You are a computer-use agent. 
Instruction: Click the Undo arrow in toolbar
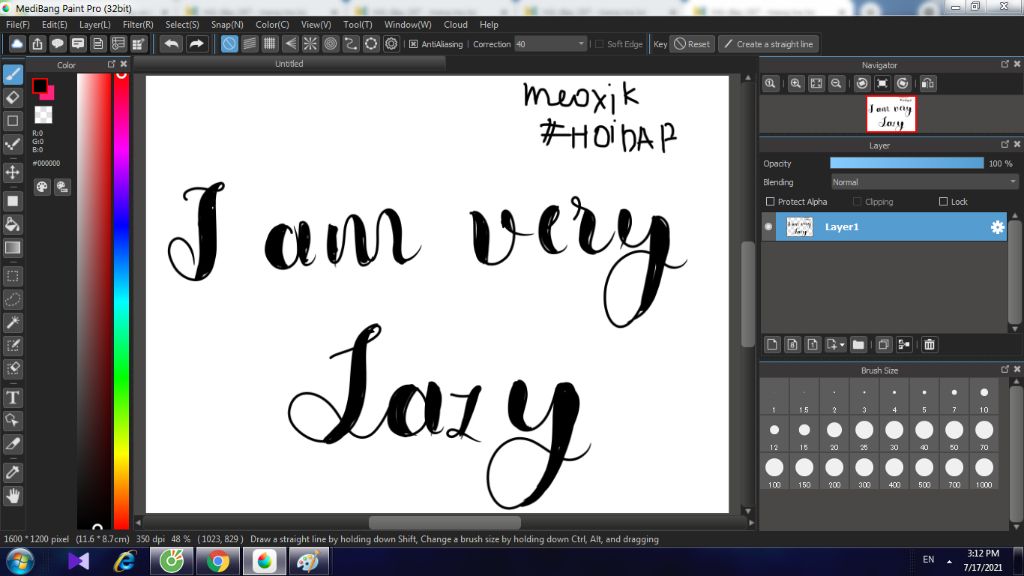coord(172,44)
